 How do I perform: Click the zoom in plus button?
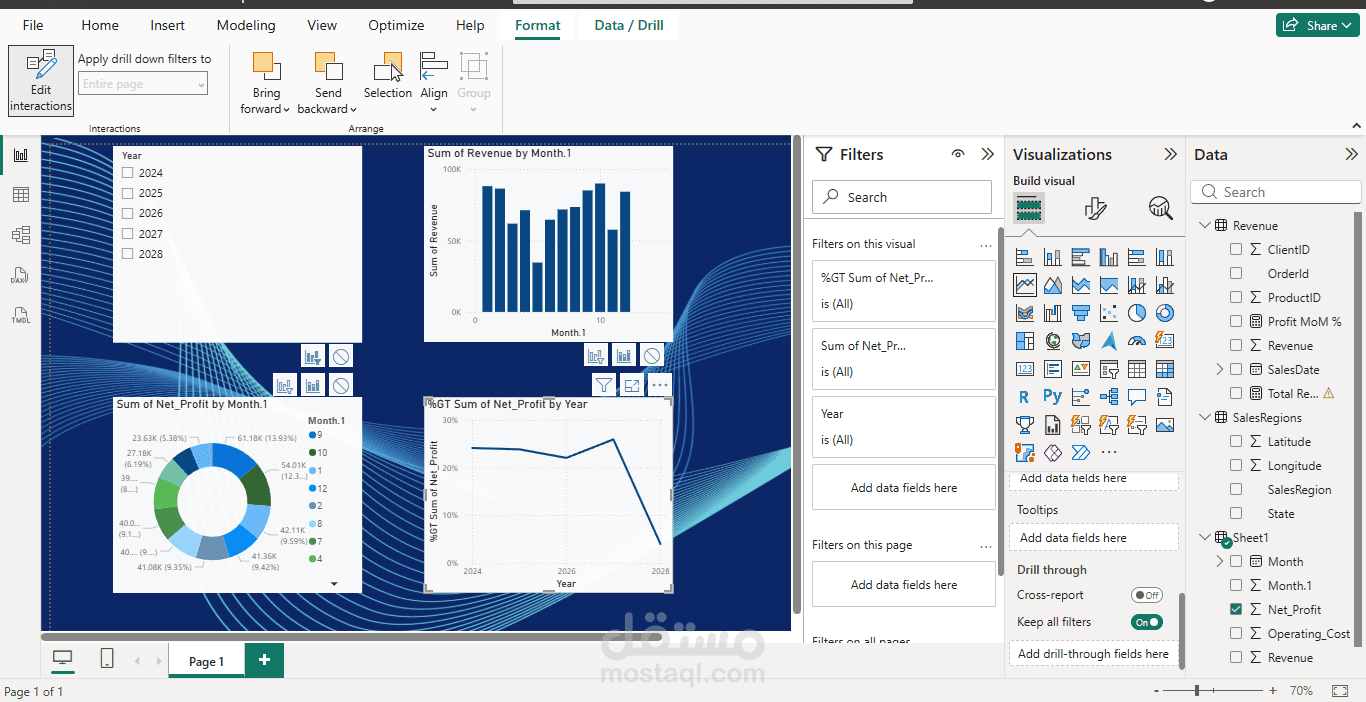pos(1272,691)
